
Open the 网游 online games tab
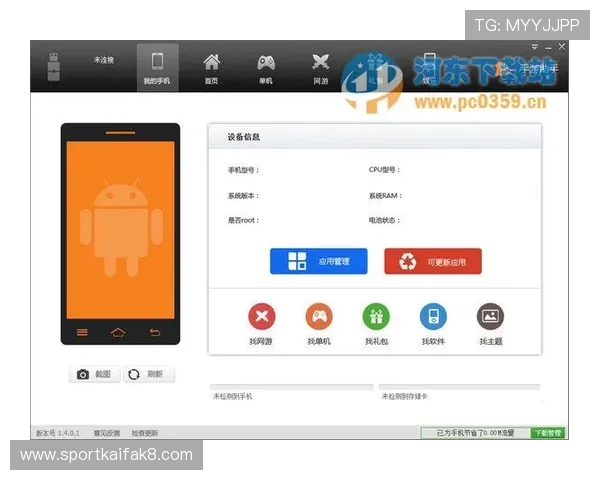coord(320,69)
